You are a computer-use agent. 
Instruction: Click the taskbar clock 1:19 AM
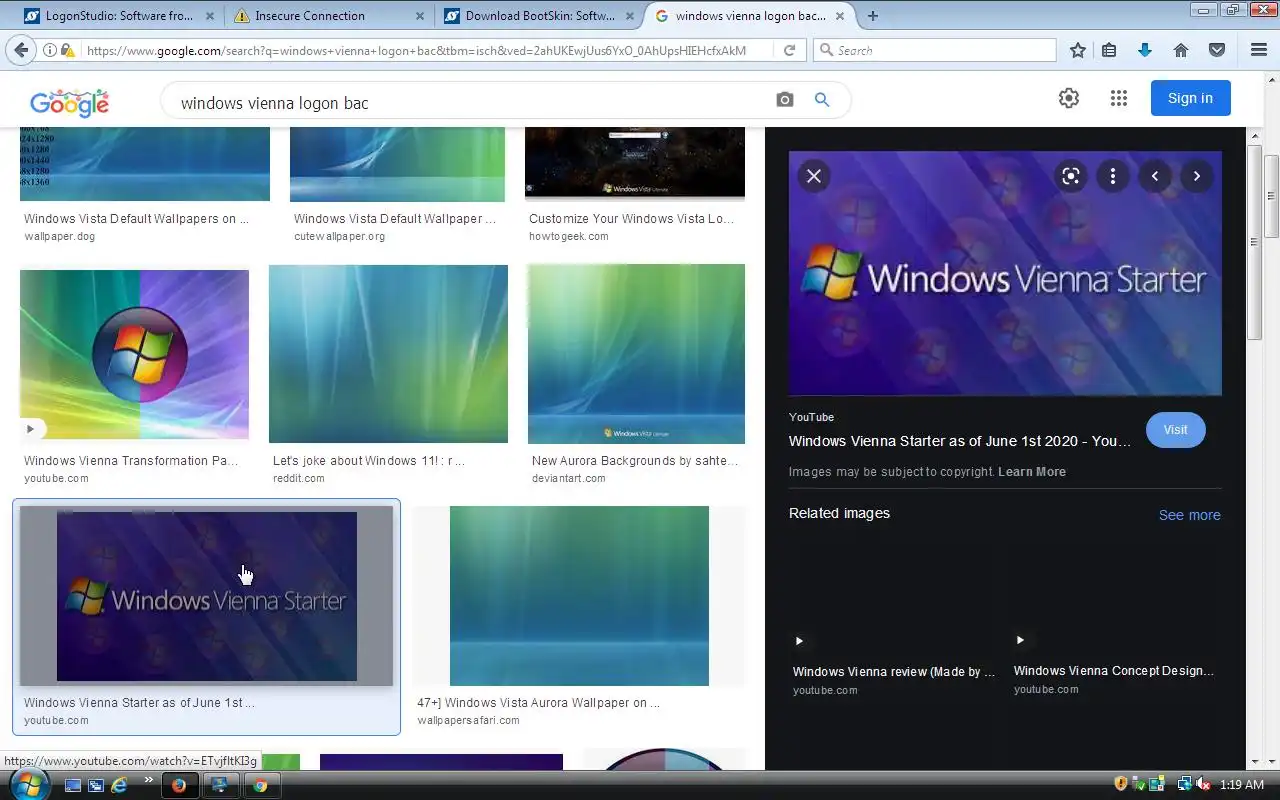1242,785
